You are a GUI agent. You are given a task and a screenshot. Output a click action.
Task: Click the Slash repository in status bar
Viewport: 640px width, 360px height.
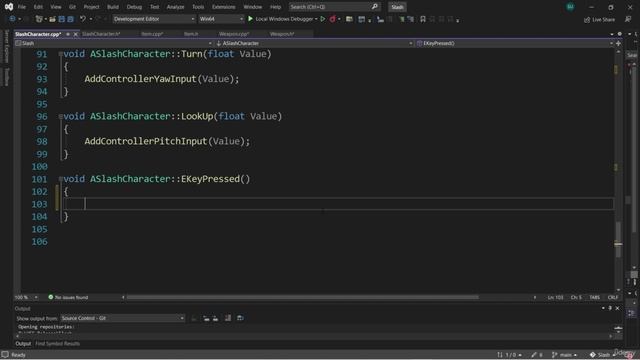point(602,355)
